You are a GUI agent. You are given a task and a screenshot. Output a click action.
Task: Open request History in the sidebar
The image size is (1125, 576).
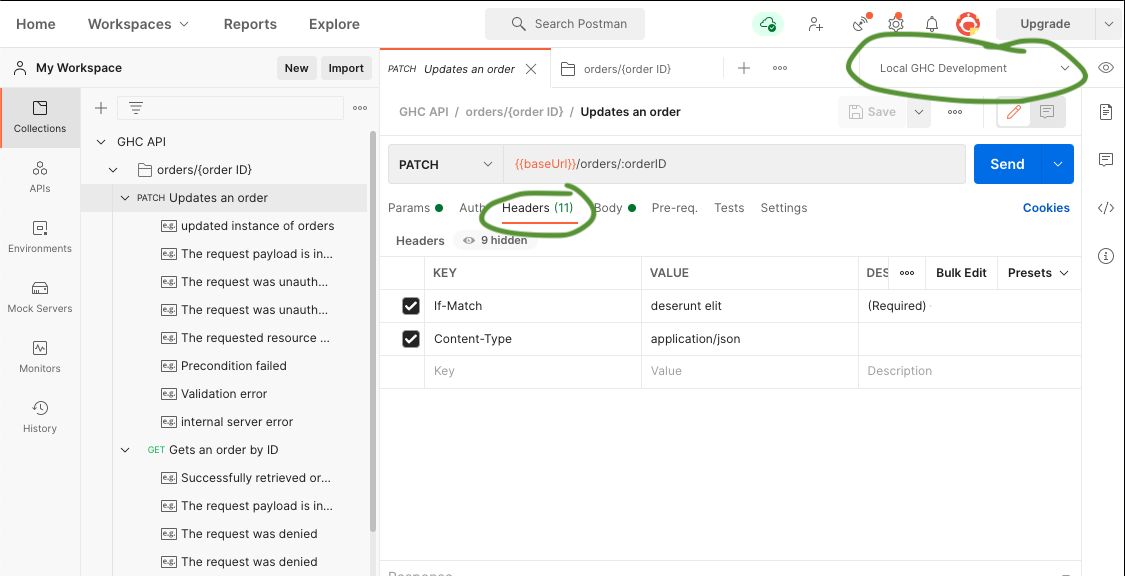[x=40, y=418]
